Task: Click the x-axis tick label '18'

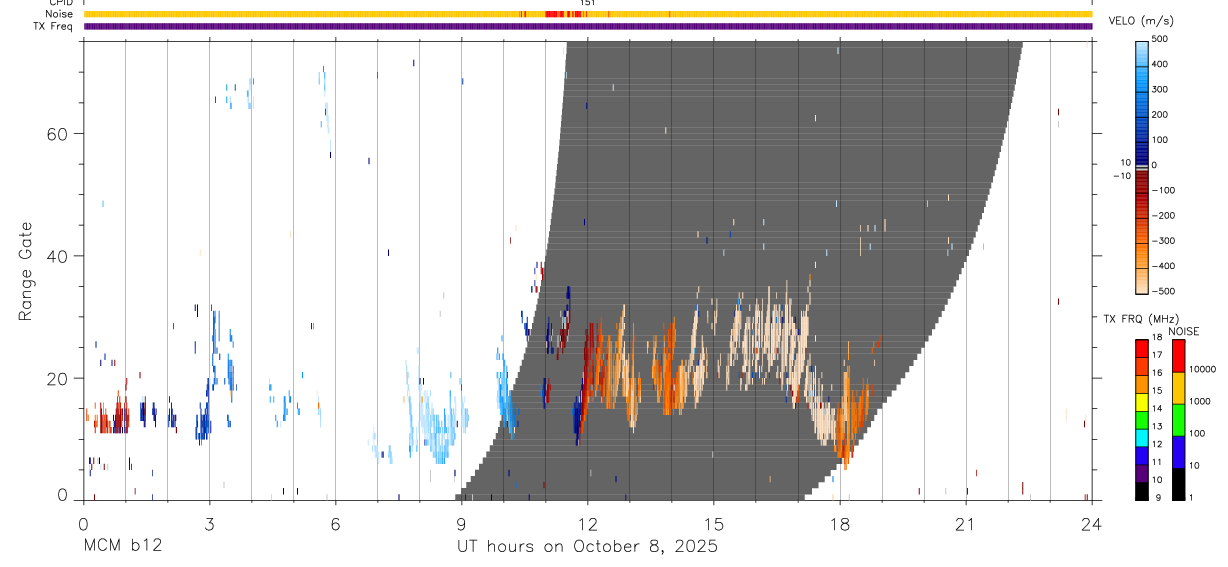Action: pos(840,523)
